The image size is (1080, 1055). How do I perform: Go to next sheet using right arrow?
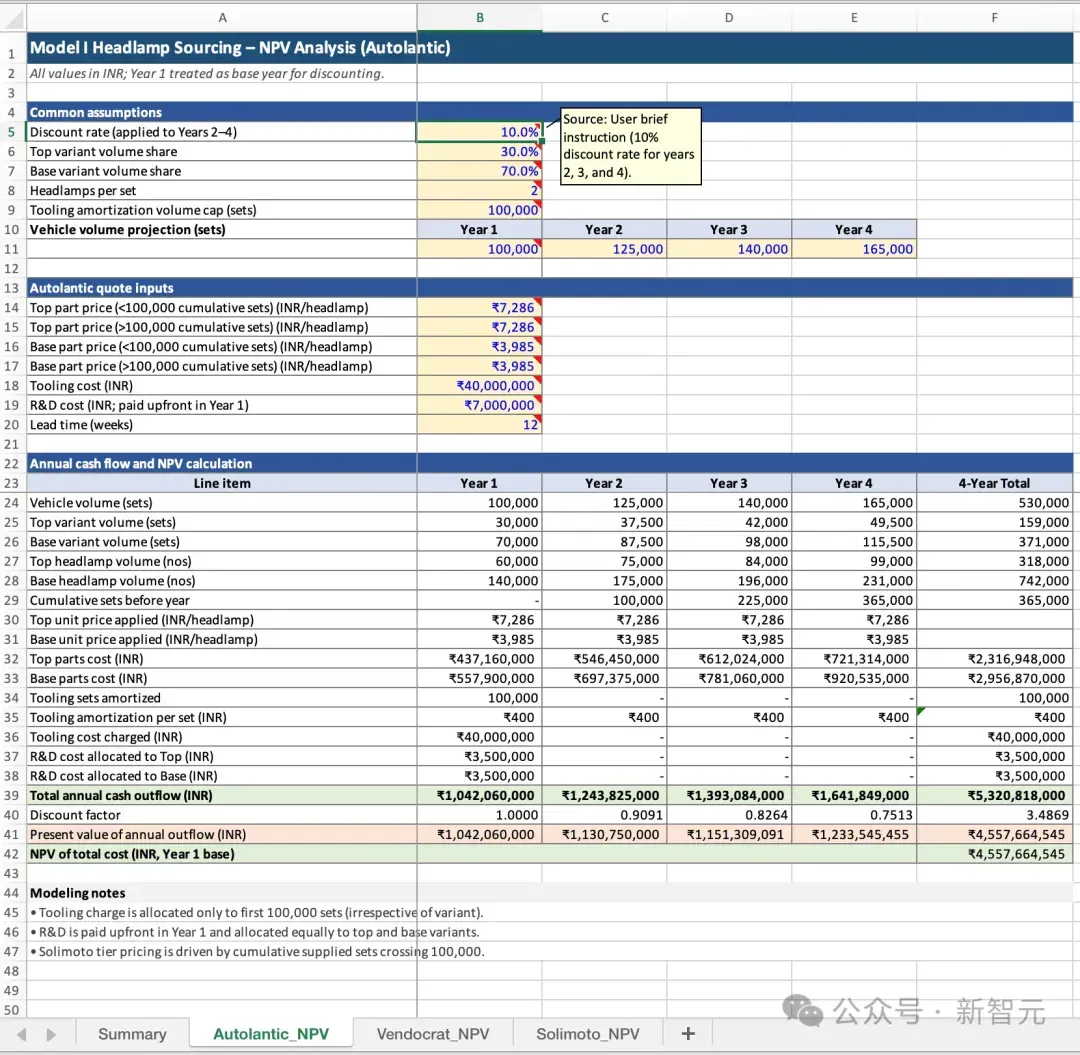(x=51, y=1034)
